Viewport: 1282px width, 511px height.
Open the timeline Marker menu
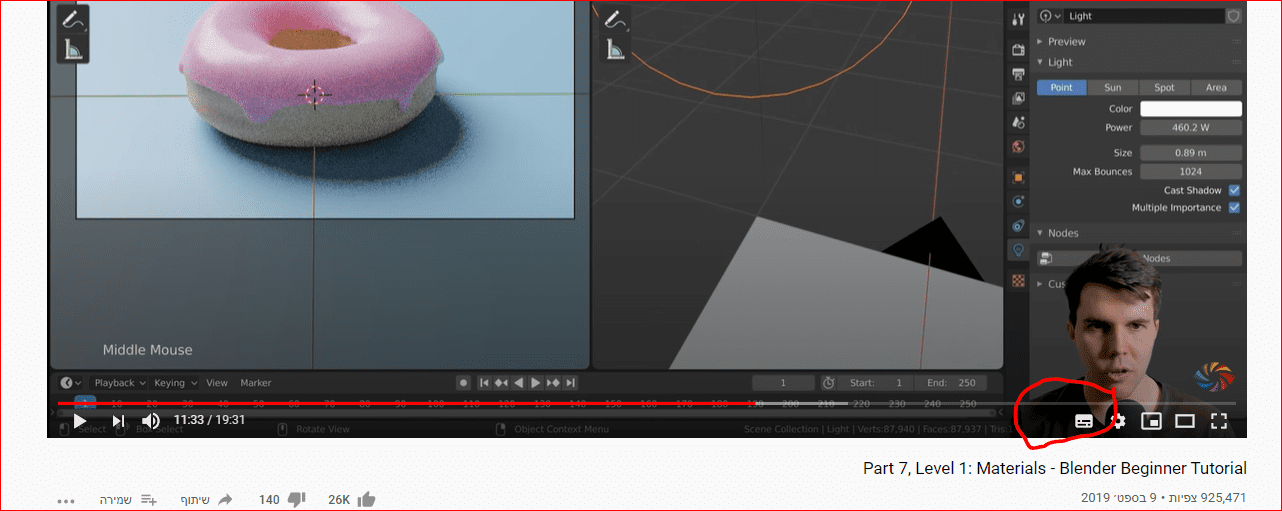coord(256,383)
